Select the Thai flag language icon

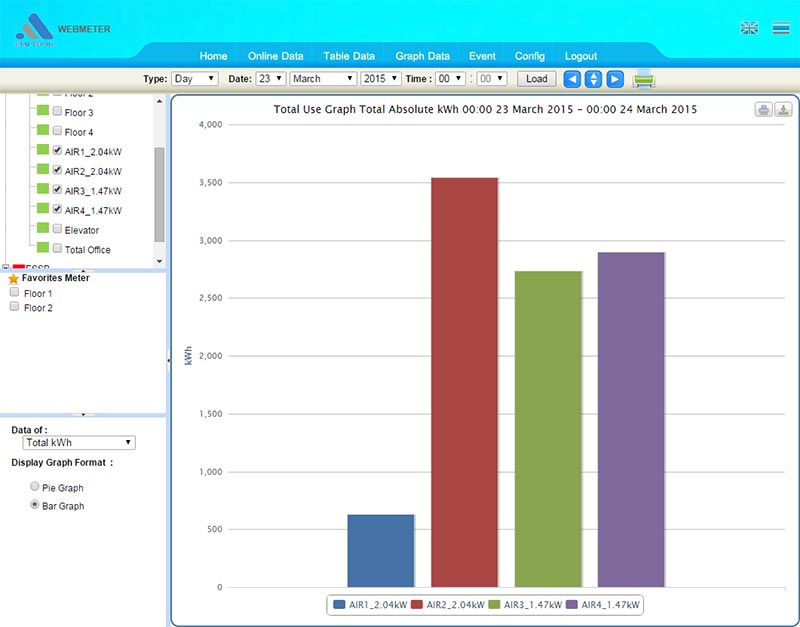(782, 27)
